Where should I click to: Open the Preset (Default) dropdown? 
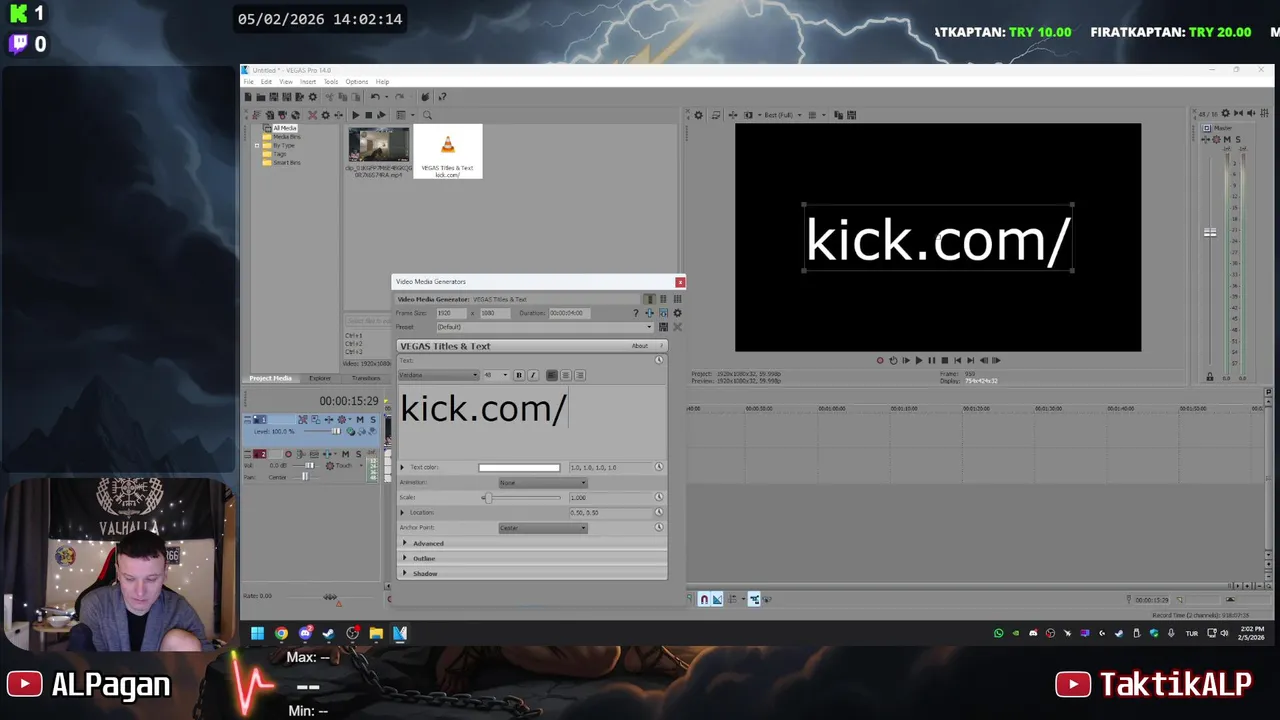[x=545, y=327]
